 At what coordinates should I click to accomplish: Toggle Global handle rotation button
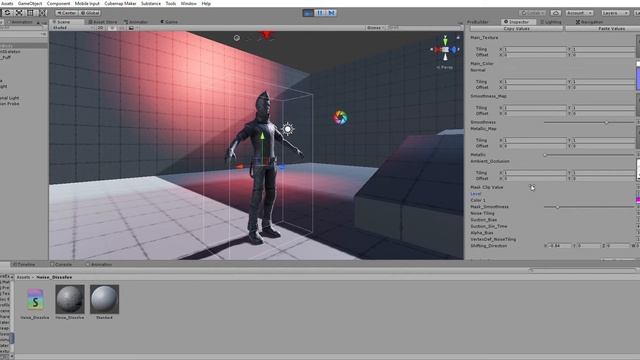pyautogui.click(x=90, y=13)
